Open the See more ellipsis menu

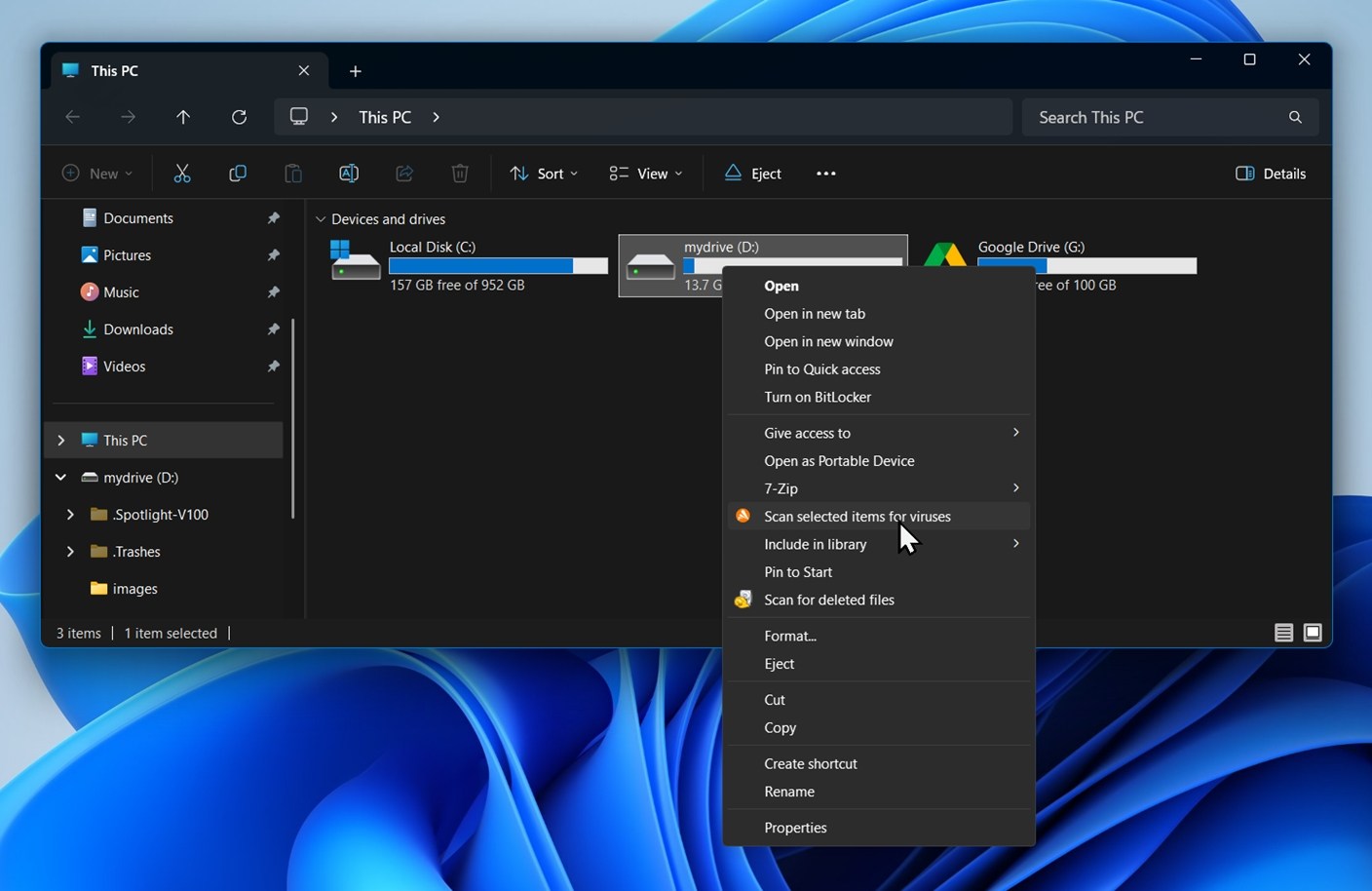click(826, 174)
